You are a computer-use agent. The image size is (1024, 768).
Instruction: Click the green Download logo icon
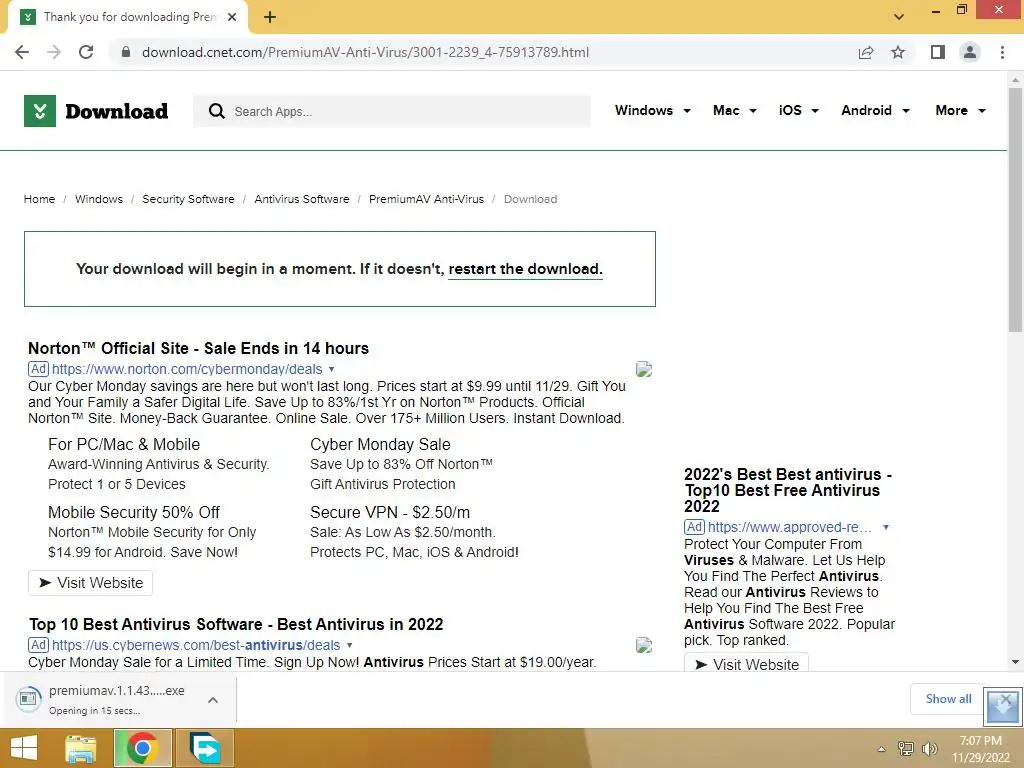point(40,111)
